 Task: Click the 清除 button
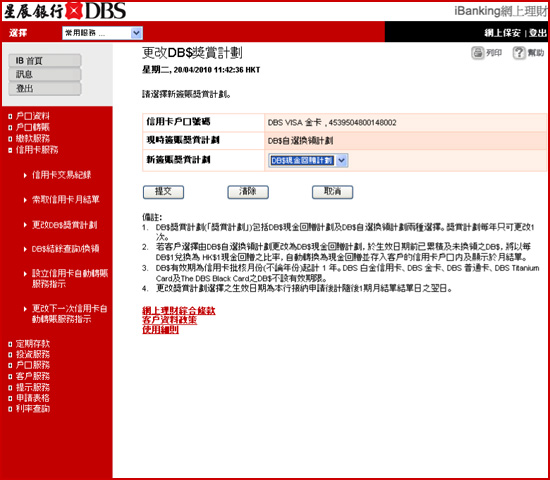[x=248, y=192]
